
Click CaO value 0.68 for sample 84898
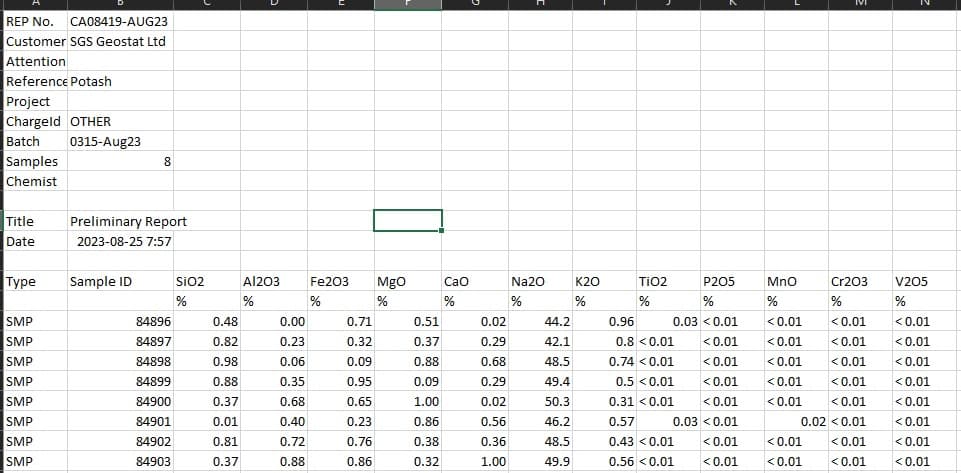(475, 361)
